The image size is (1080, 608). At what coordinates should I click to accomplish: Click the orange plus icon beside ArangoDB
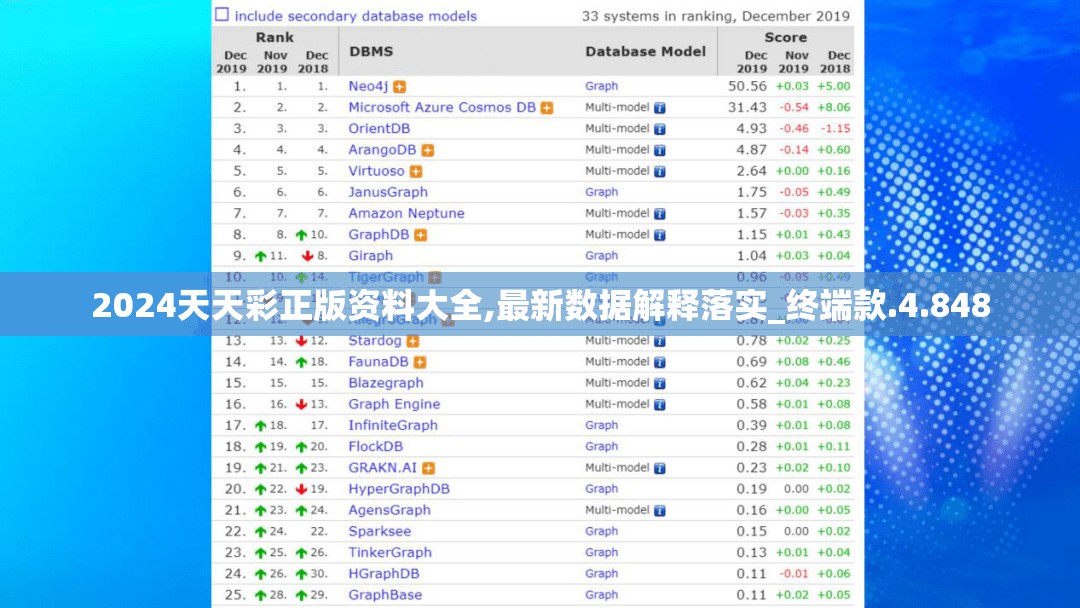[428, 150]
